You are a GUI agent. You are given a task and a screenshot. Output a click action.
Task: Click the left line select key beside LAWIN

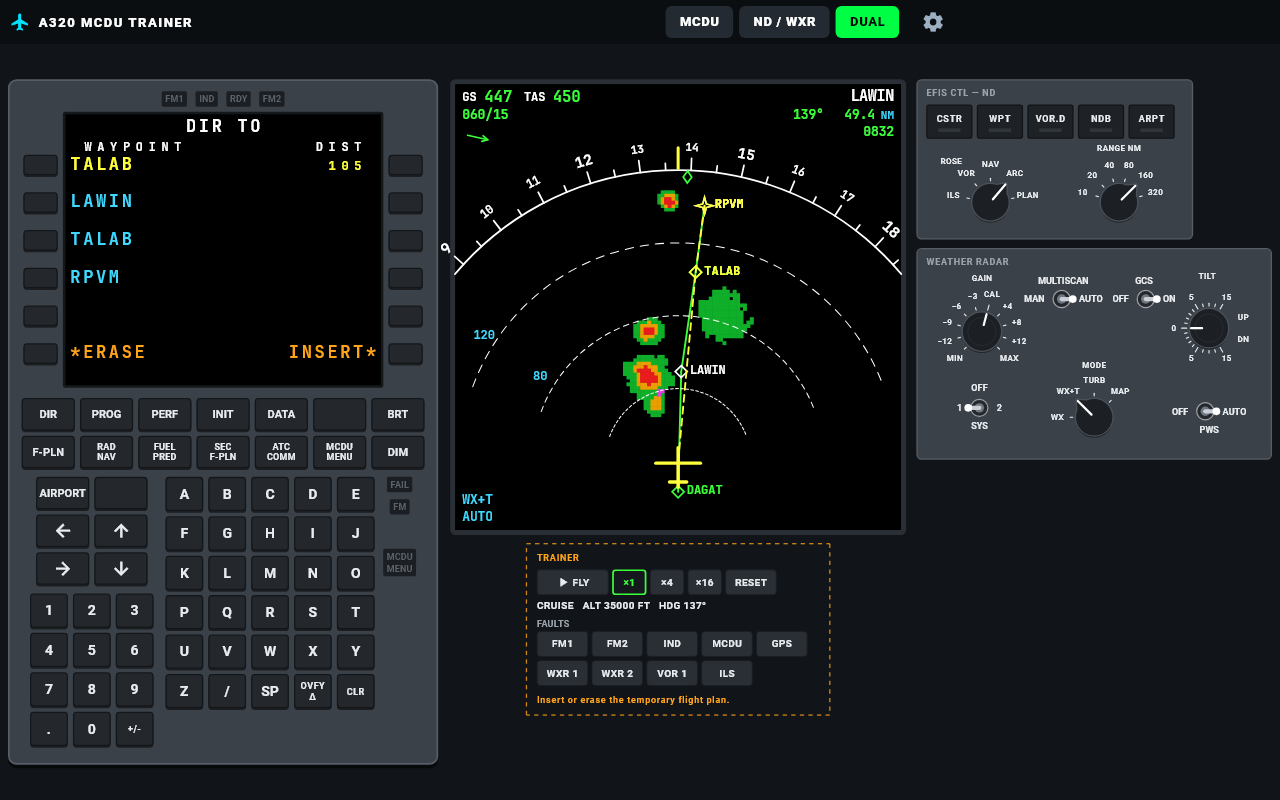[x=41, y=203]
